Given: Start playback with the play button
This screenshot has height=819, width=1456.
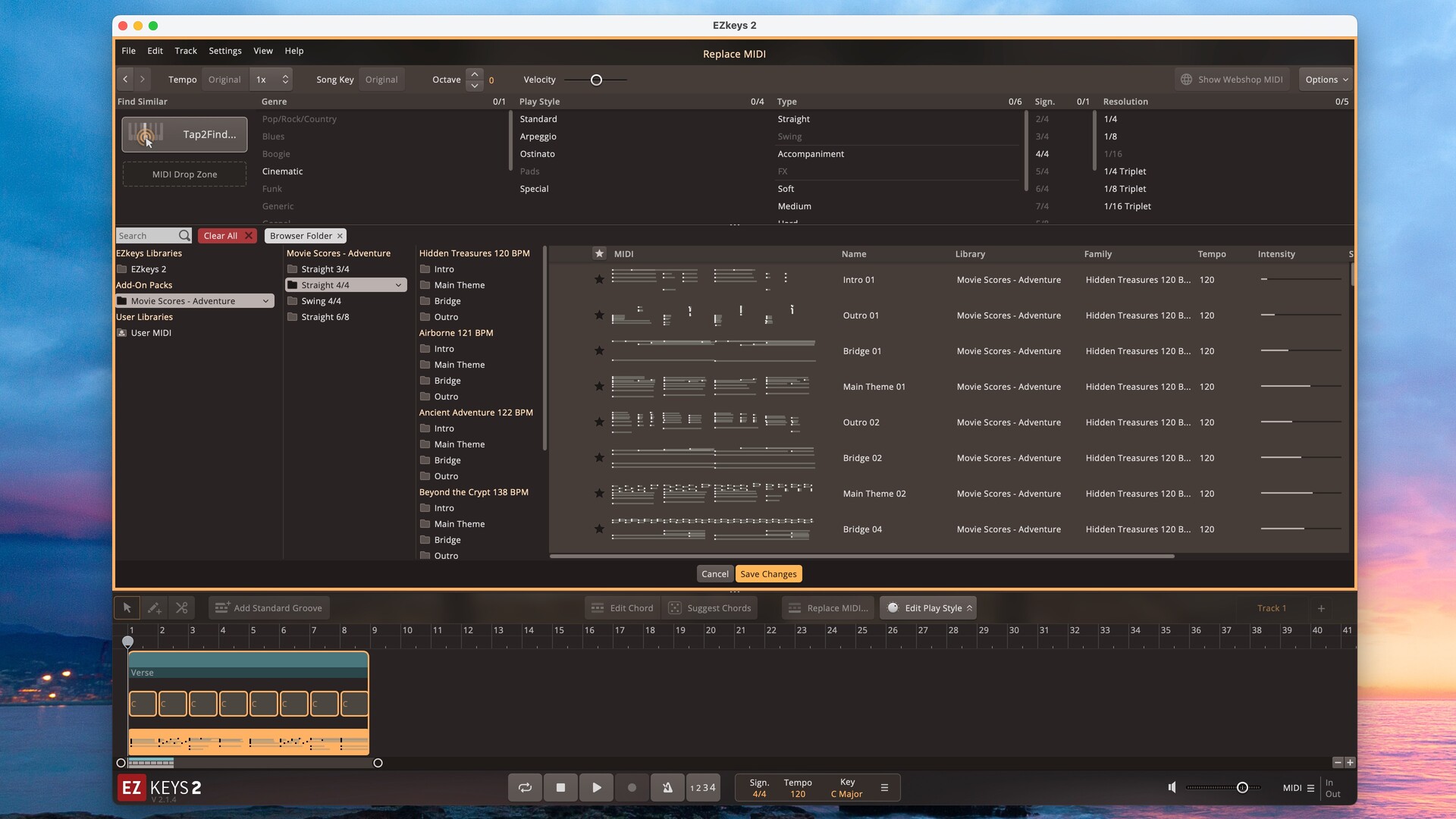Looking at the screenshot, I should pos(596,787).
